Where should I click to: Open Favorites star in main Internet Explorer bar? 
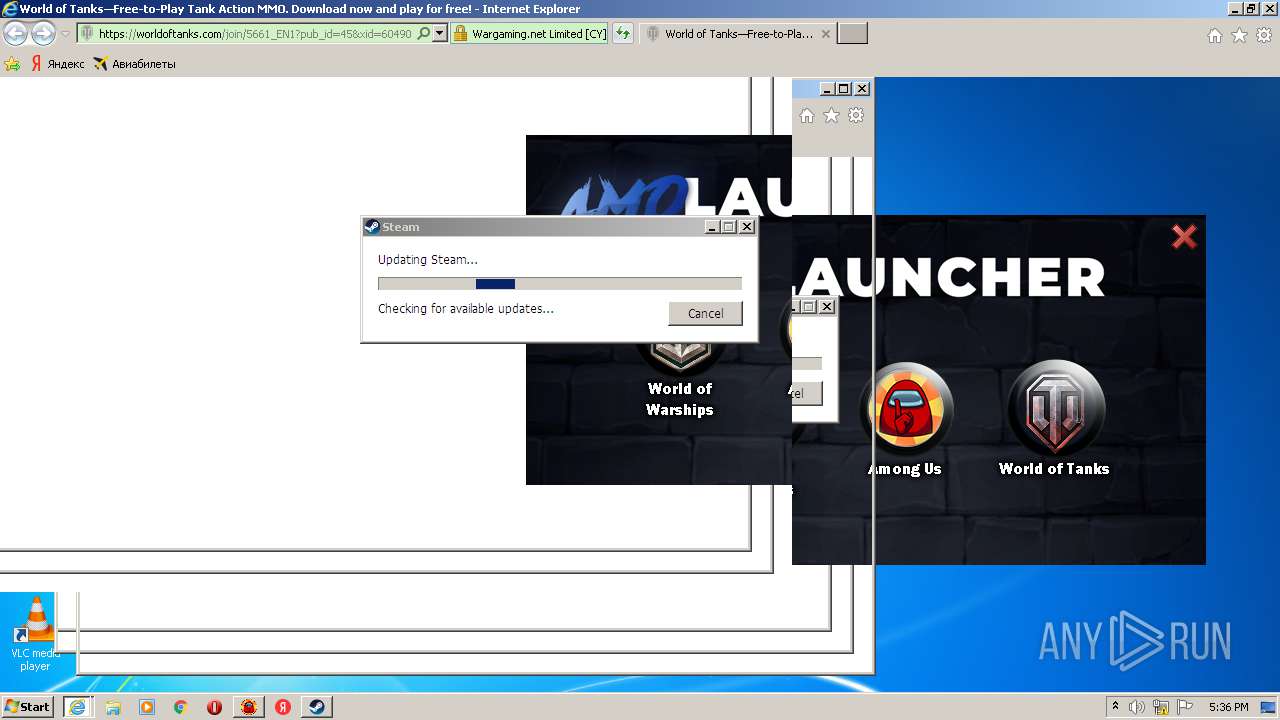pyautogui.click(x=1239, y=35)
